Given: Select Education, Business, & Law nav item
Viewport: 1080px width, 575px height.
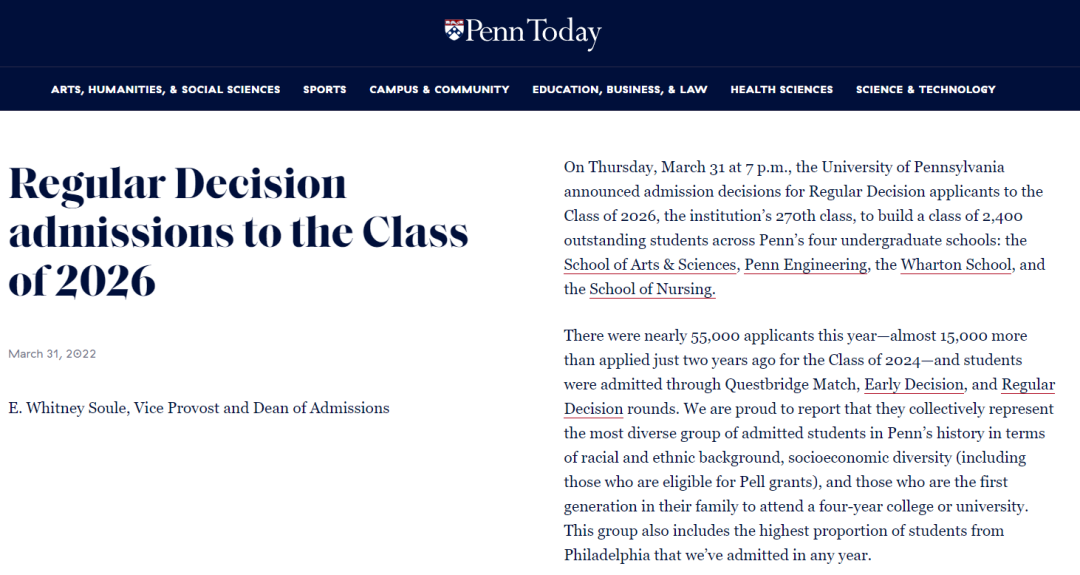Looking at the screenshot, I should 620,90.
